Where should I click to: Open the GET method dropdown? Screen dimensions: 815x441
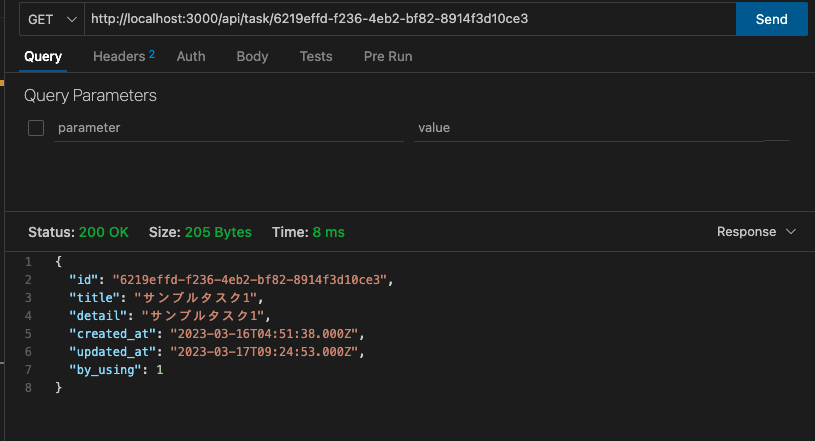pyautogui.click(x=52, y=19)
